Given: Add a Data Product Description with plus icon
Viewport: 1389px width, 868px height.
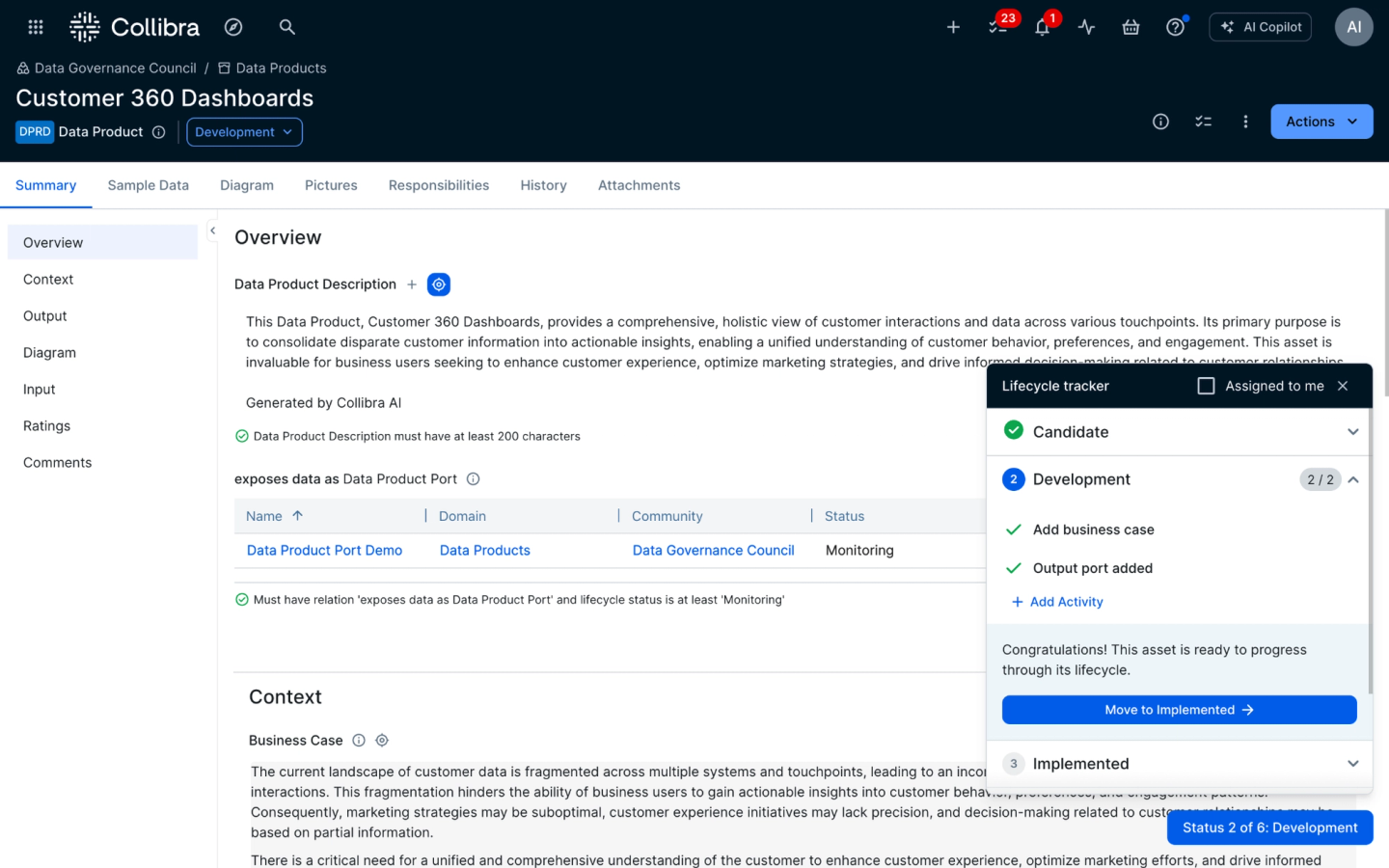Looking at the screenshot, I should tap(412, 285).
